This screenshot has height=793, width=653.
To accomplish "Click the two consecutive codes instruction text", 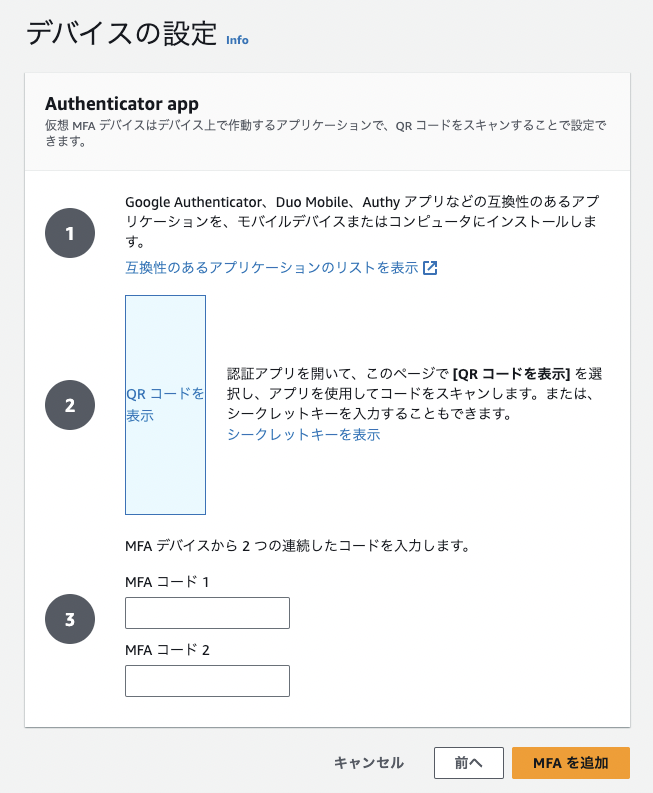I will (x=297, y=546).
